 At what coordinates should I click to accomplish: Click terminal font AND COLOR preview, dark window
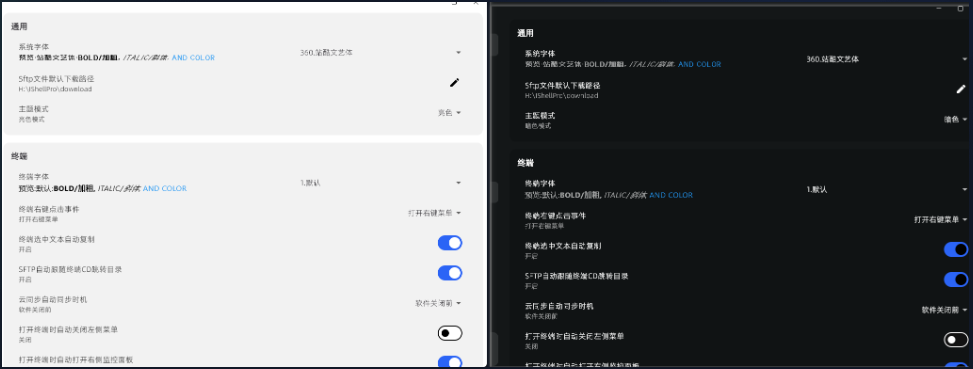point(671,195)
